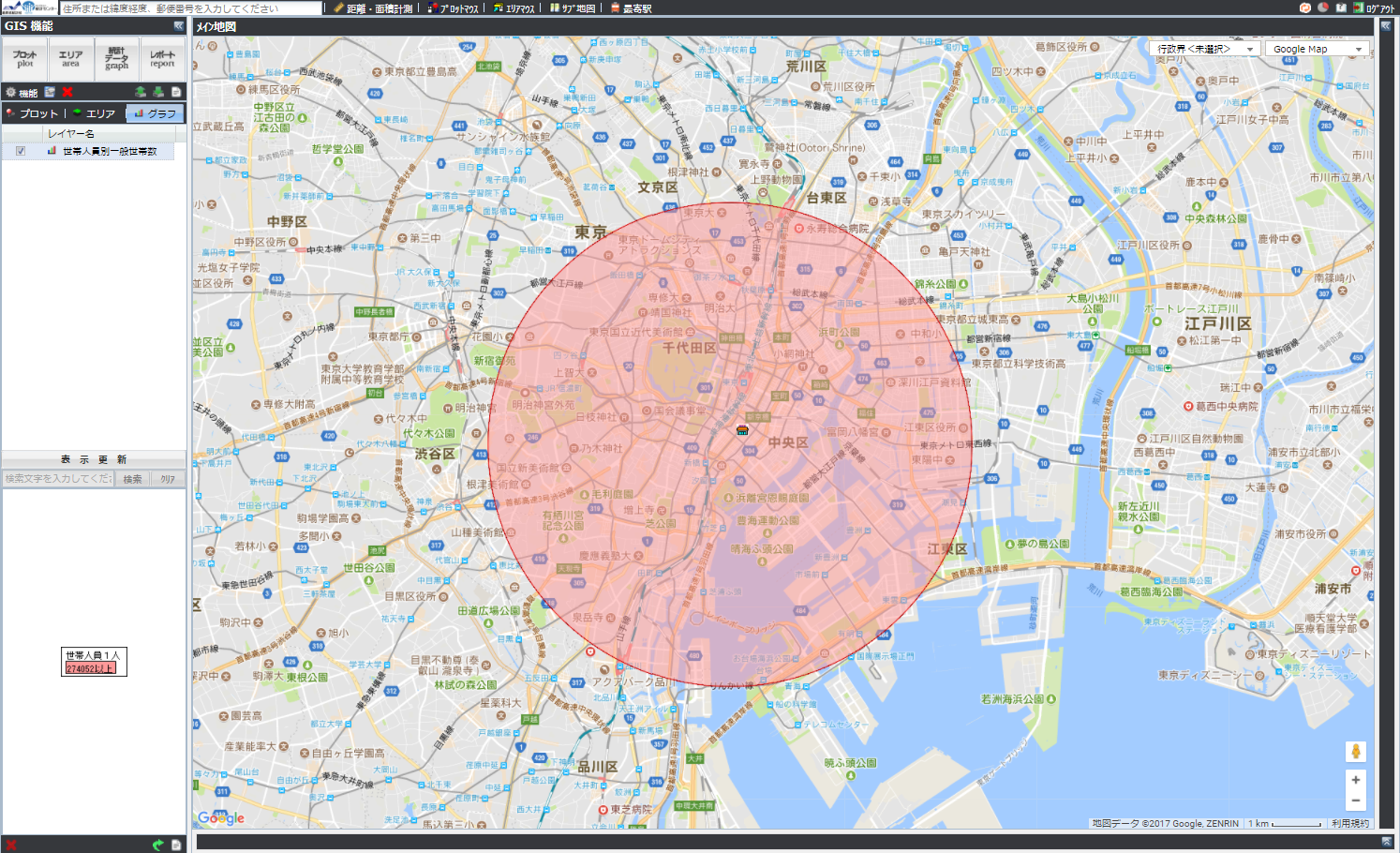Uncheck the 世帯人員別一般世帯数 layer checkbox
Screen dimensions: 1400x853
21,151
